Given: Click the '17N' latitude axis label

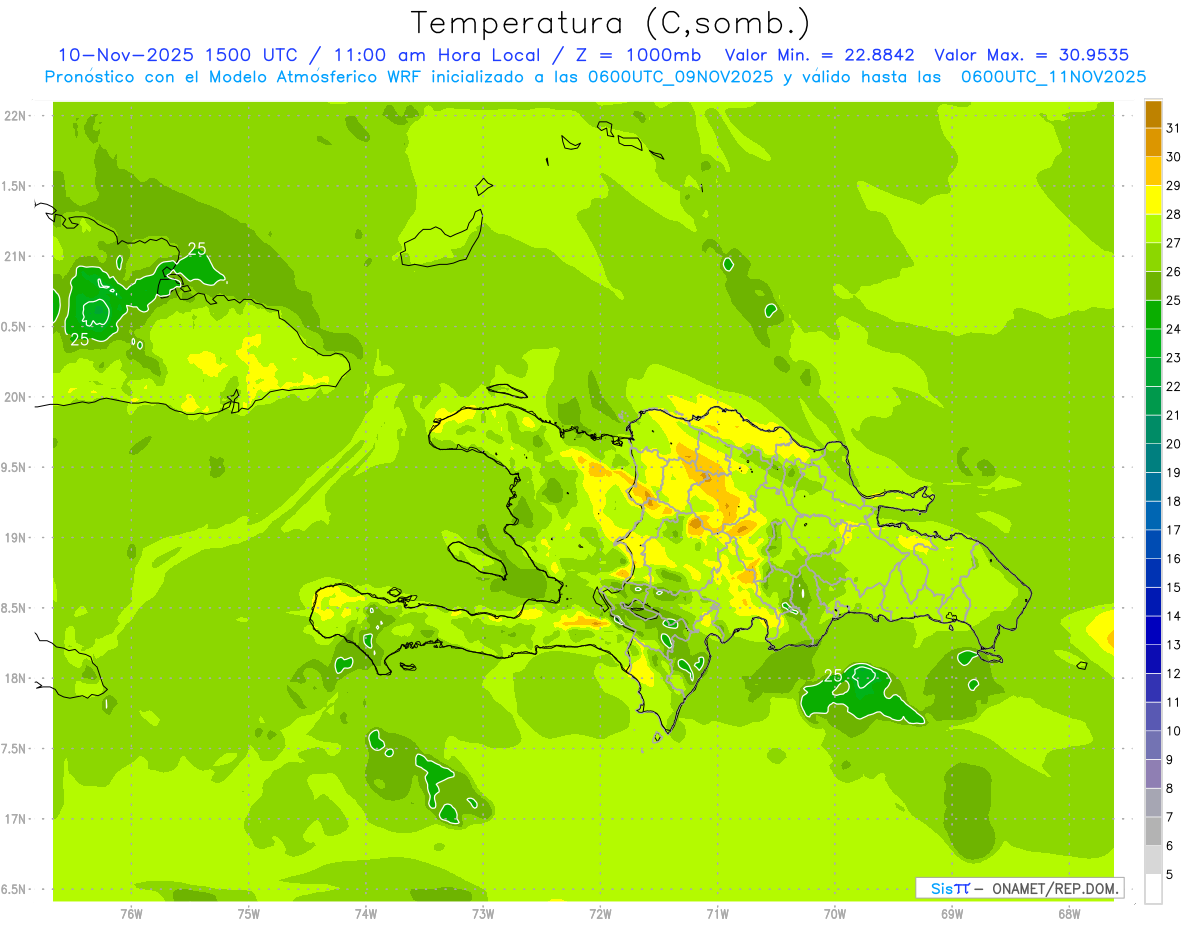Looking at the screenshot, I should [16, 819].
